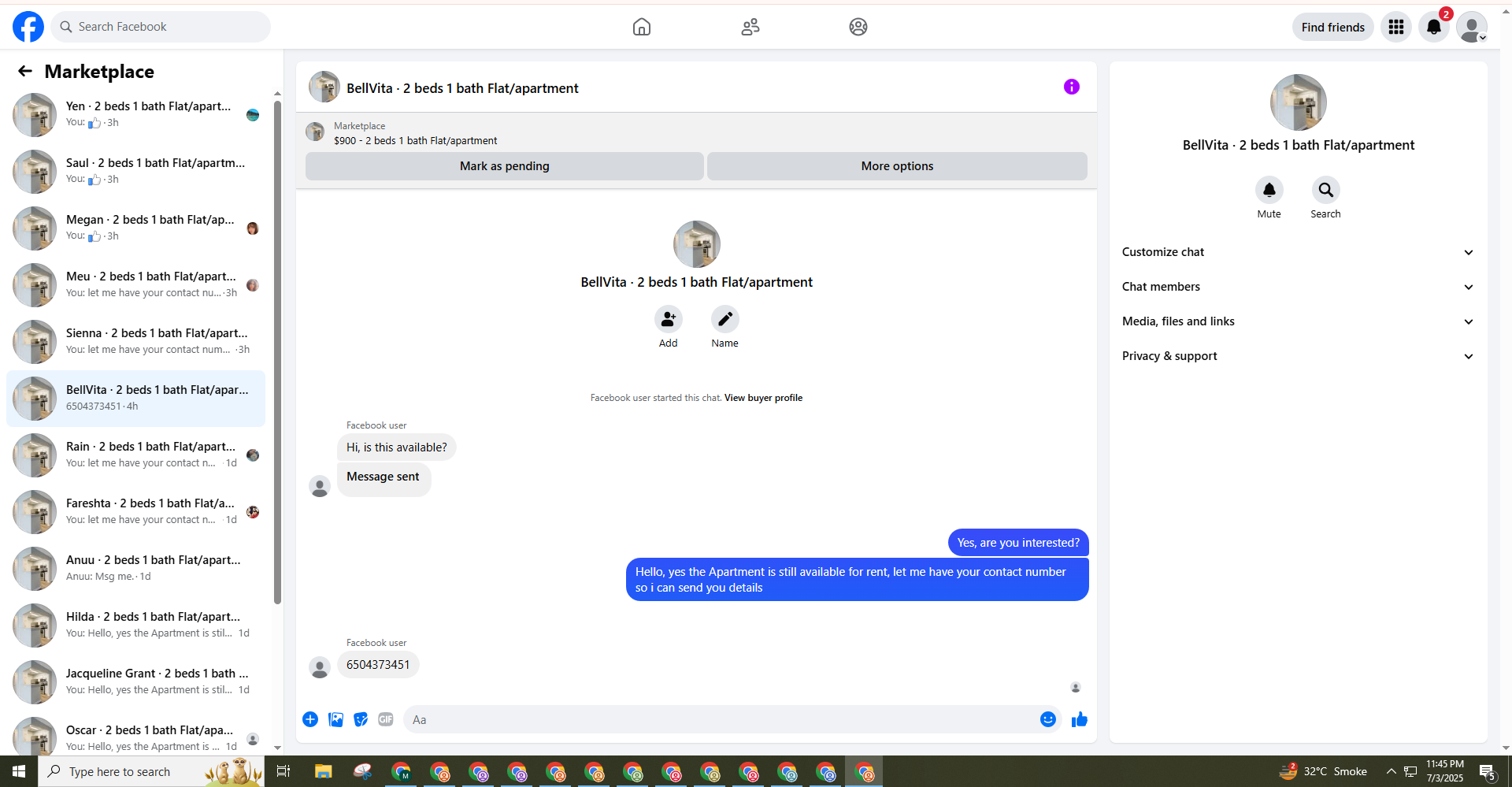This screenshot has width=1512, height=787.
Task: Open conversation with Megan
Action: [x=135, y=228]
